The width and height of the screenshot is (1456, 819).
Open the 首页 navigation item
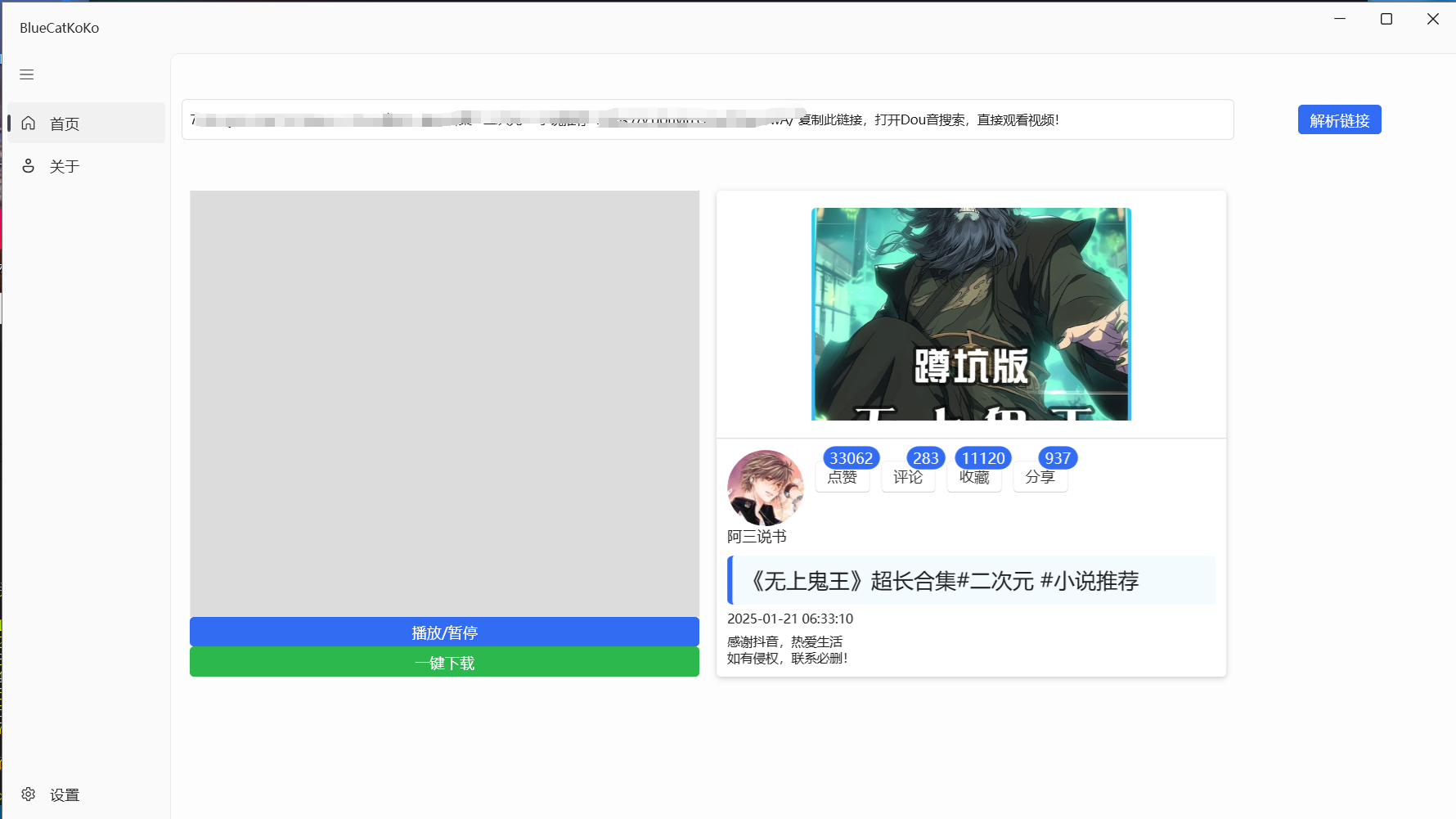point(86,123)
